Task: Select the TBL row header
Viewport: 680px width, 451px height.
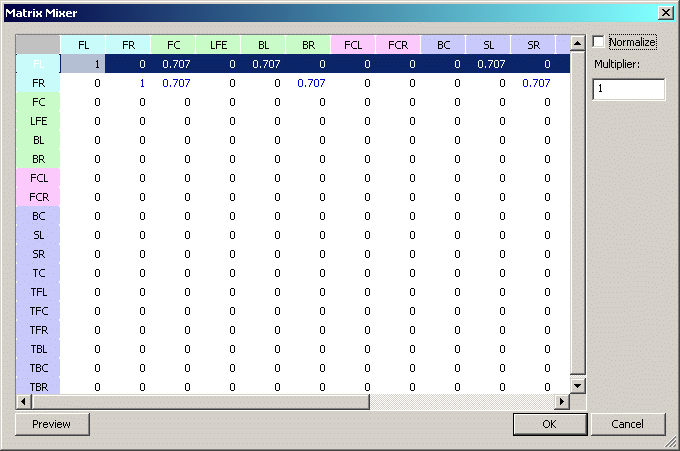Action: 38,349
